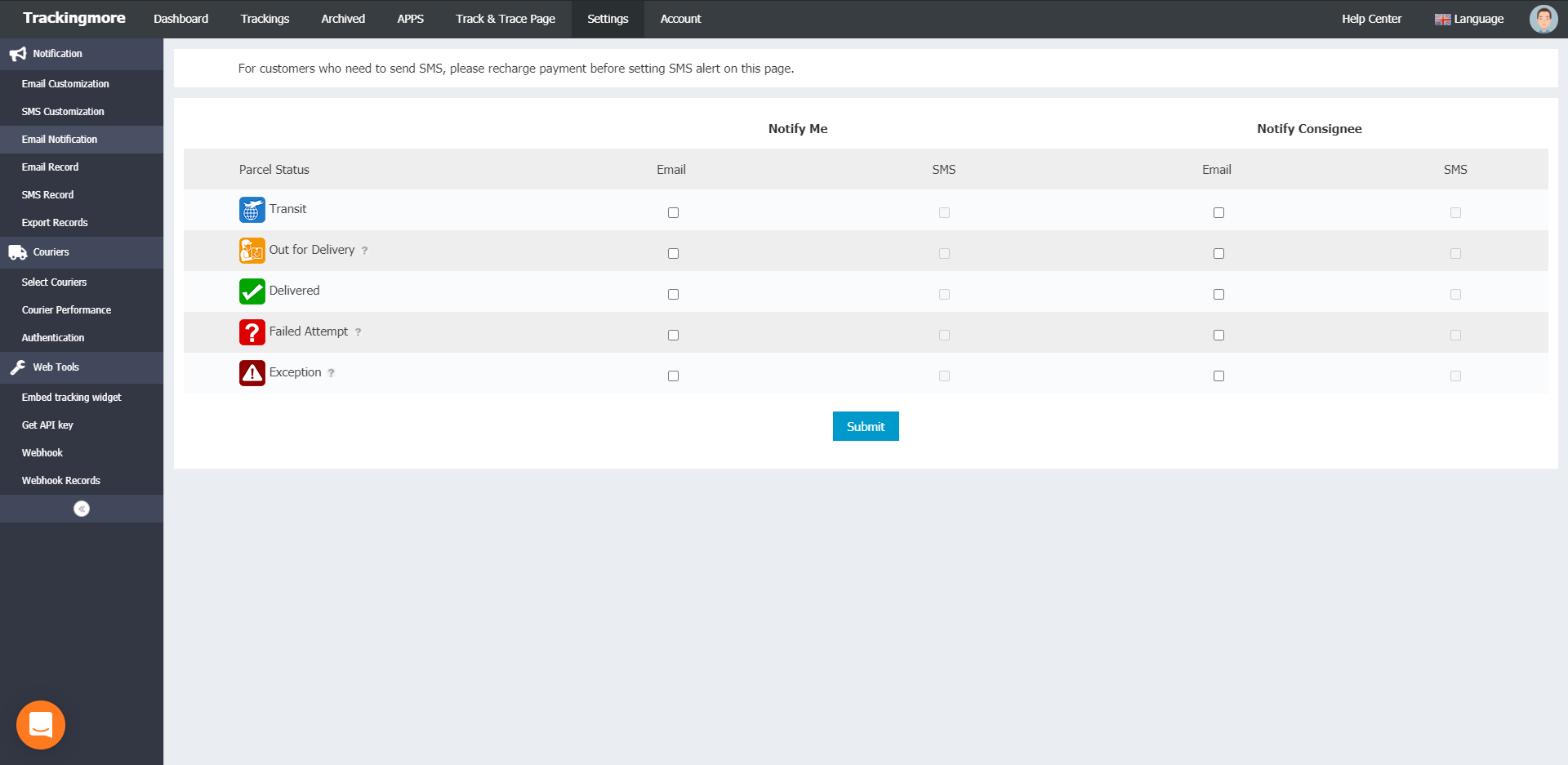
Task: Enable Notify Me email for Exception
Action: pos(673,376)
